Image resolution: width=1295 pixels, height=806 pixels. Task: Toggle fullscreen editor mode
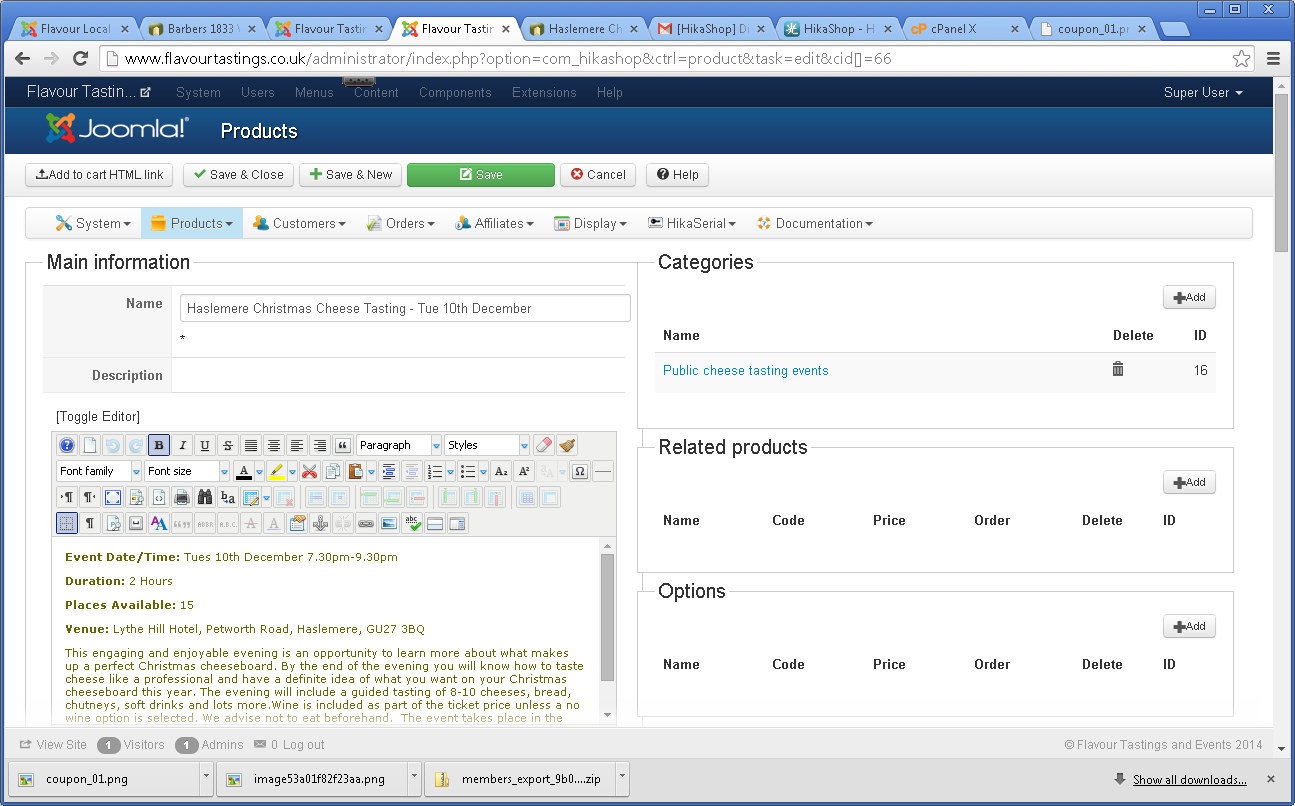click(x=113, y=497)
